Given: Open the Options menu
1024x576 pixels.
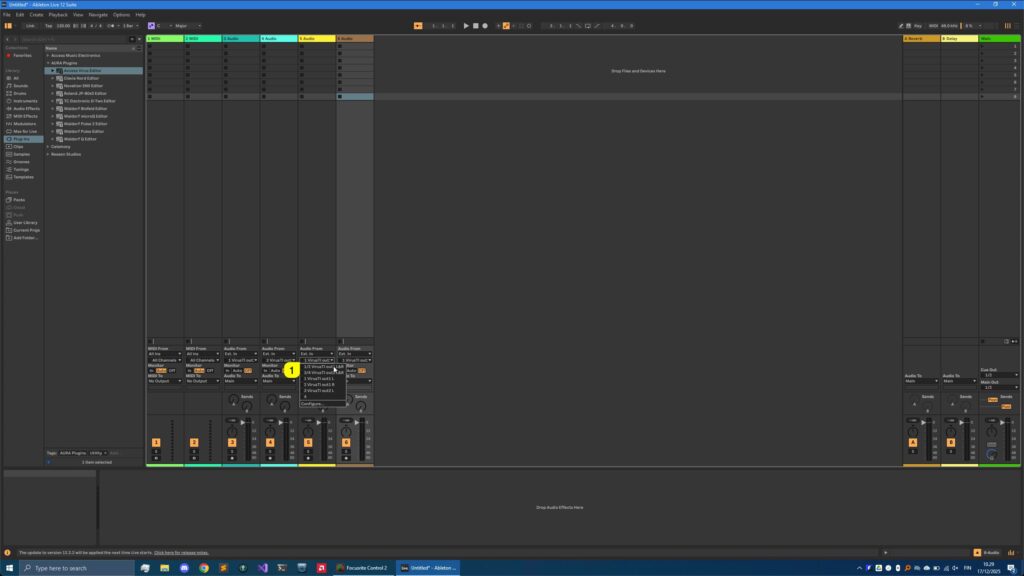Looking at the screenshot, I should click(122, 15).
